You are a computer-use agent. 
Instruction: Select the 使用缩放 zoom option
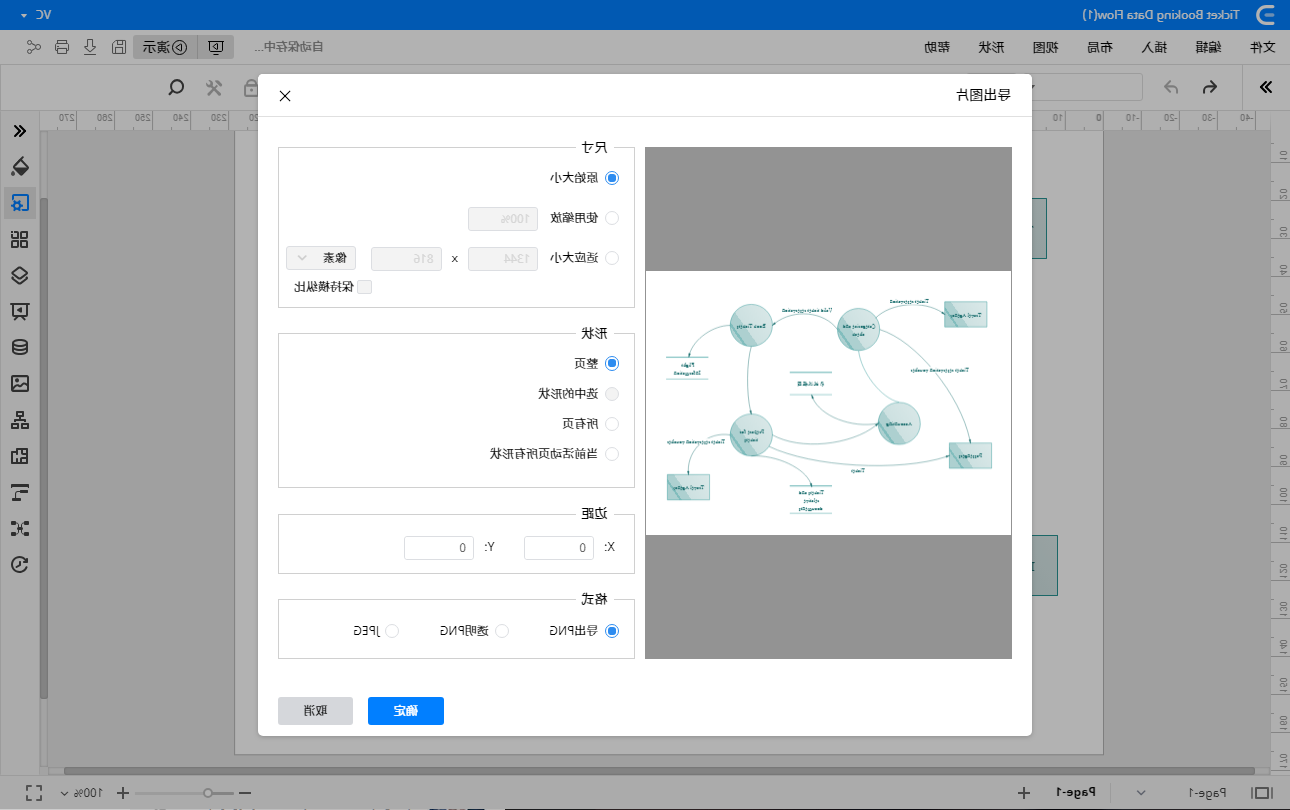click(x=613, y=218)
